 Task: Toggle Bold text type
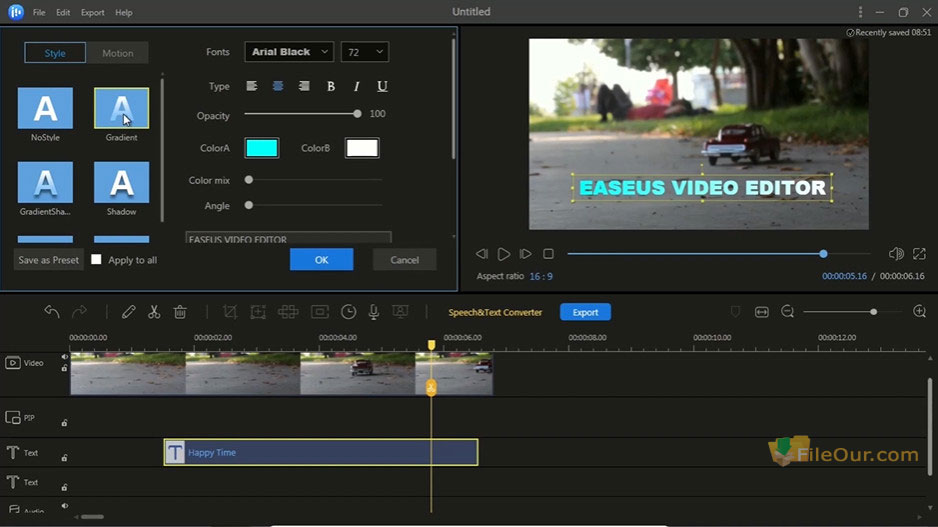331,87
